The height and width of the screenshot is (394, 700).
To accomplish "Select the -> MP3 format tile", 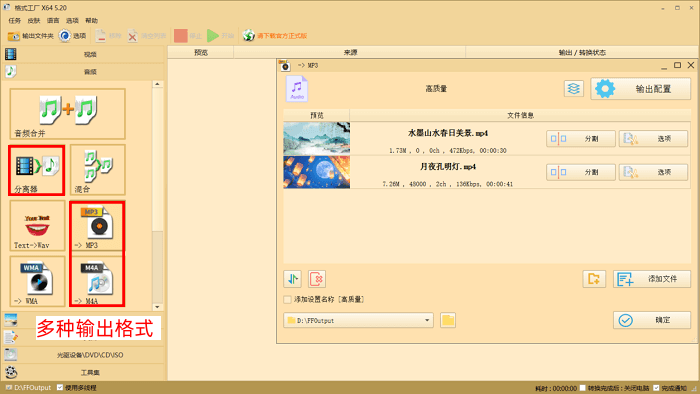I will point(98,226).
